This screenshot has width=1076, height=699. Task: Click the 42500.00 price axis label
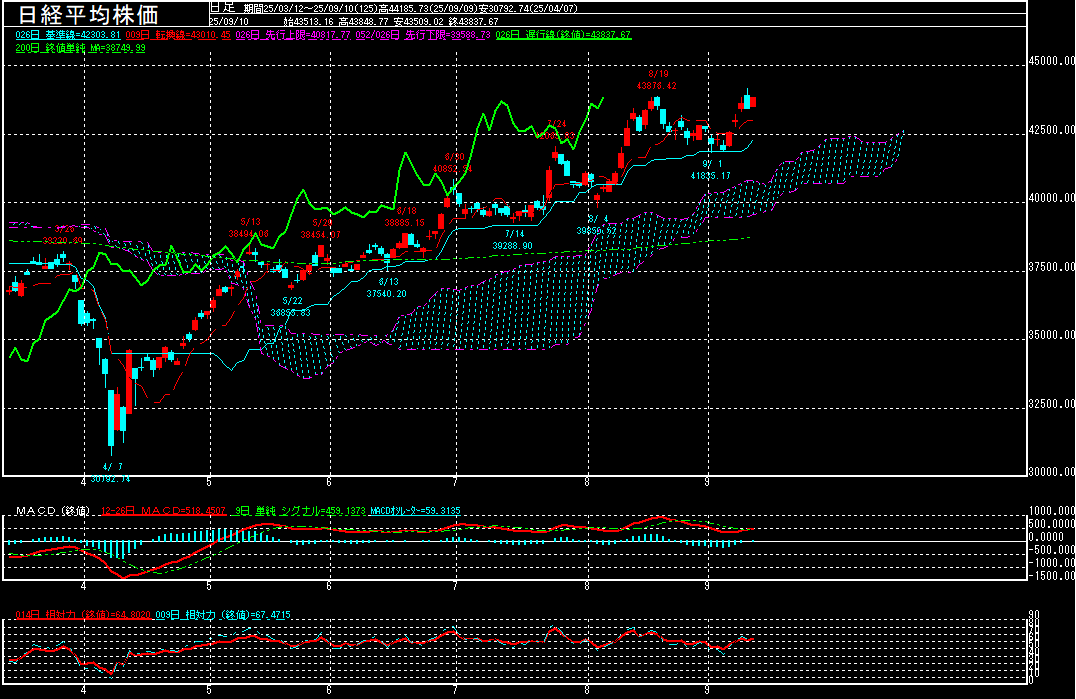[1051, 129]
